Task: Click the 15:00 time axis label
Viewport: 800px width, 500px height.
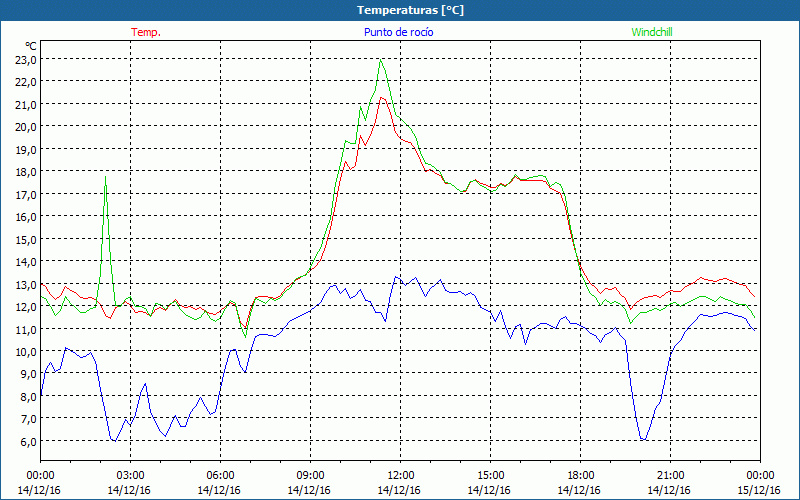Action: [490, 475]
